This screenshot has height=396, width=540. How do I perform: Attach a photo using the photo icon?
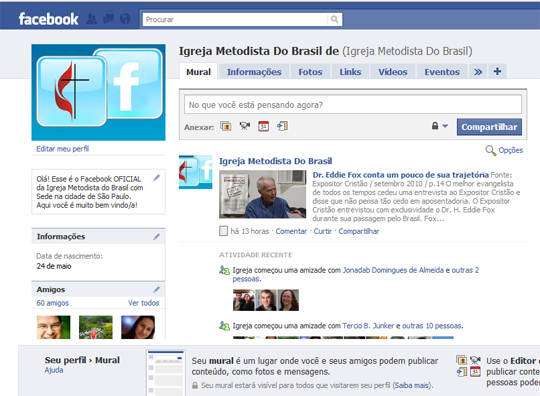tap(226, 126)
